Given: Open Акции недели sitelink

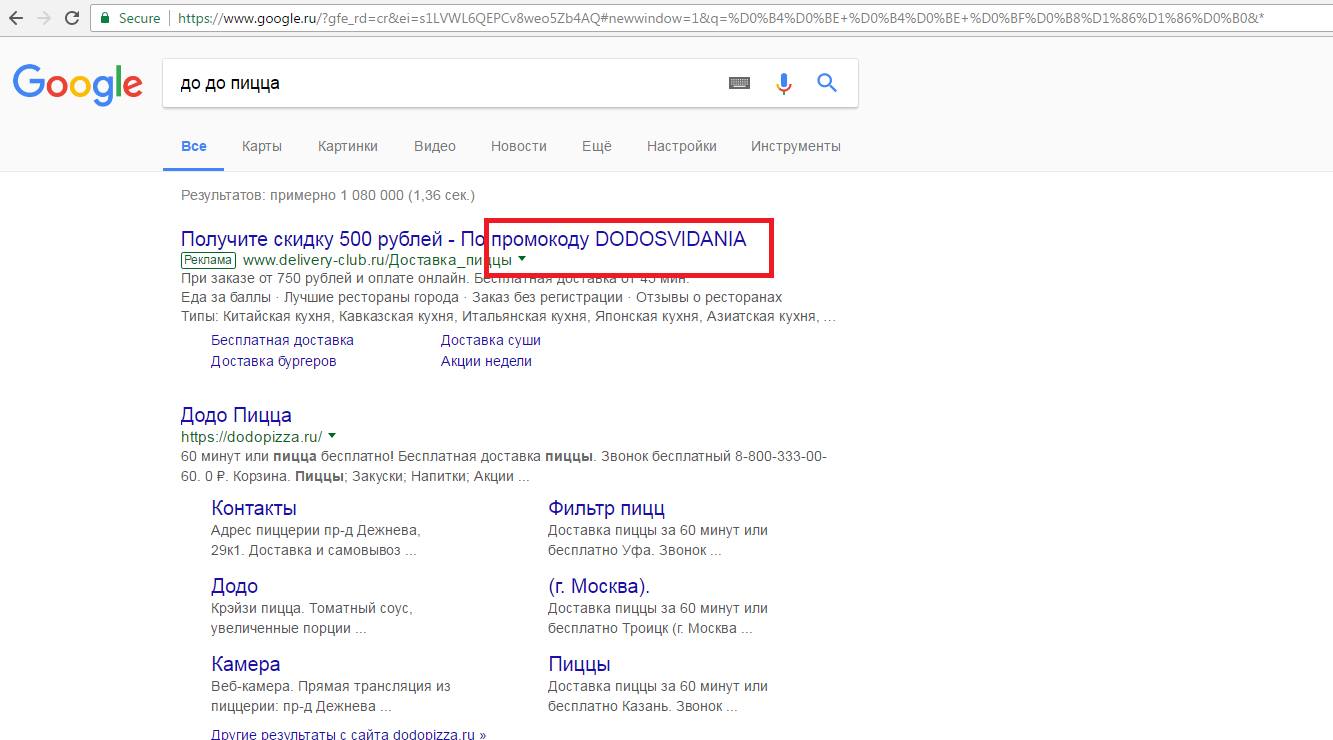Looking at the screenshot, I should [x=486, y=361].
